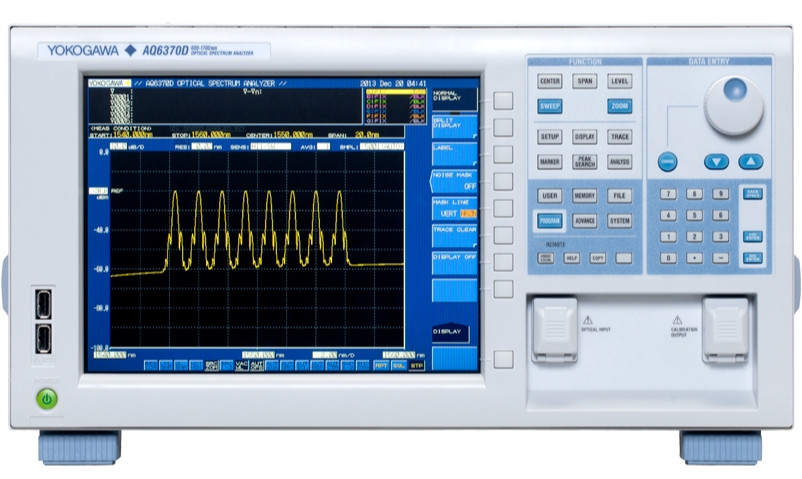Open the SETUP function menu
Viewport: 802px width, 479px height.
[x=549, y=137]
